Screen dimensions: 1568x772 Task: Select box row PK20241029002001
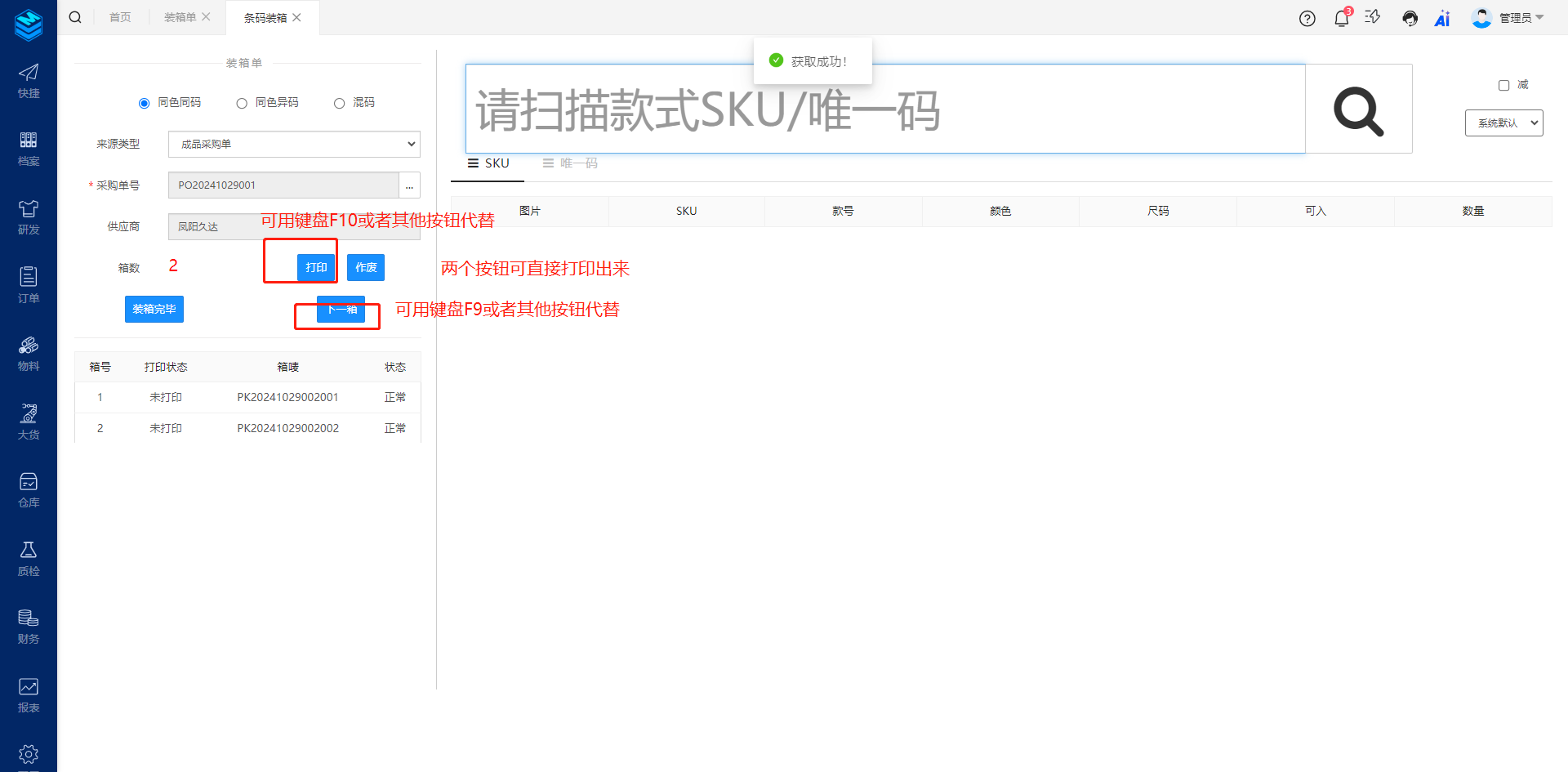coord(287,398)
